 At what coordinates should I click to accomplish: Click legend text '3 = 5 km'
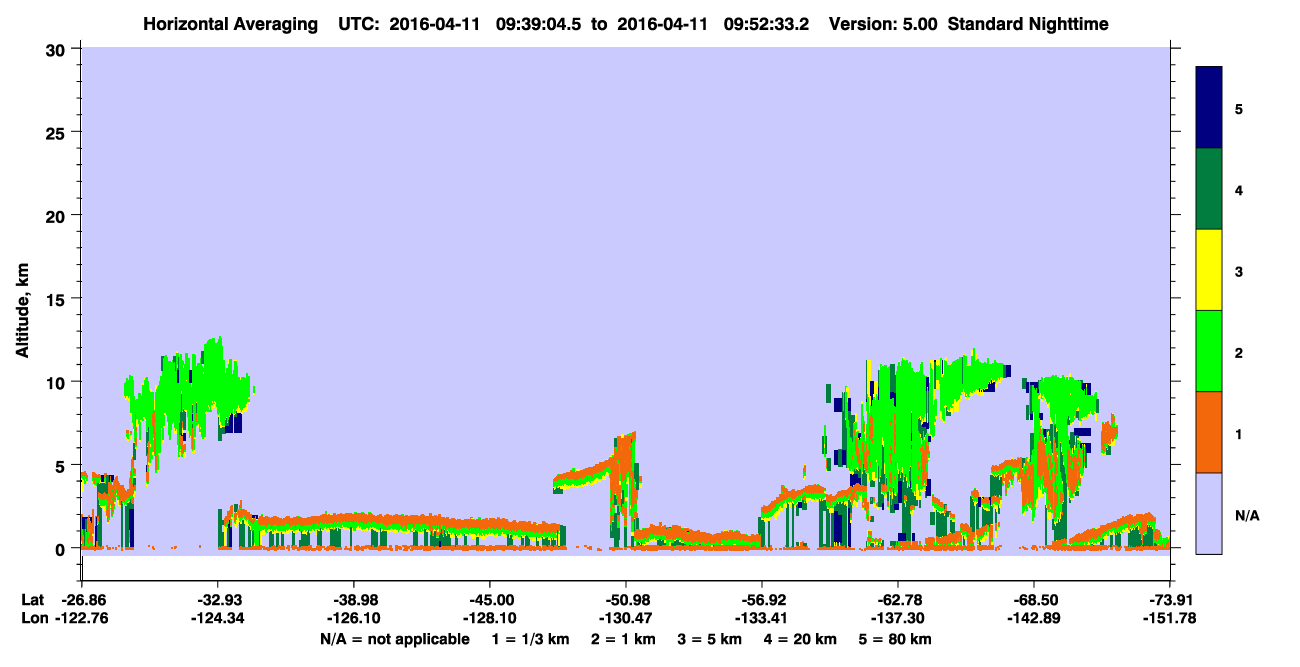pyautogui.click(x=711, y=639)
